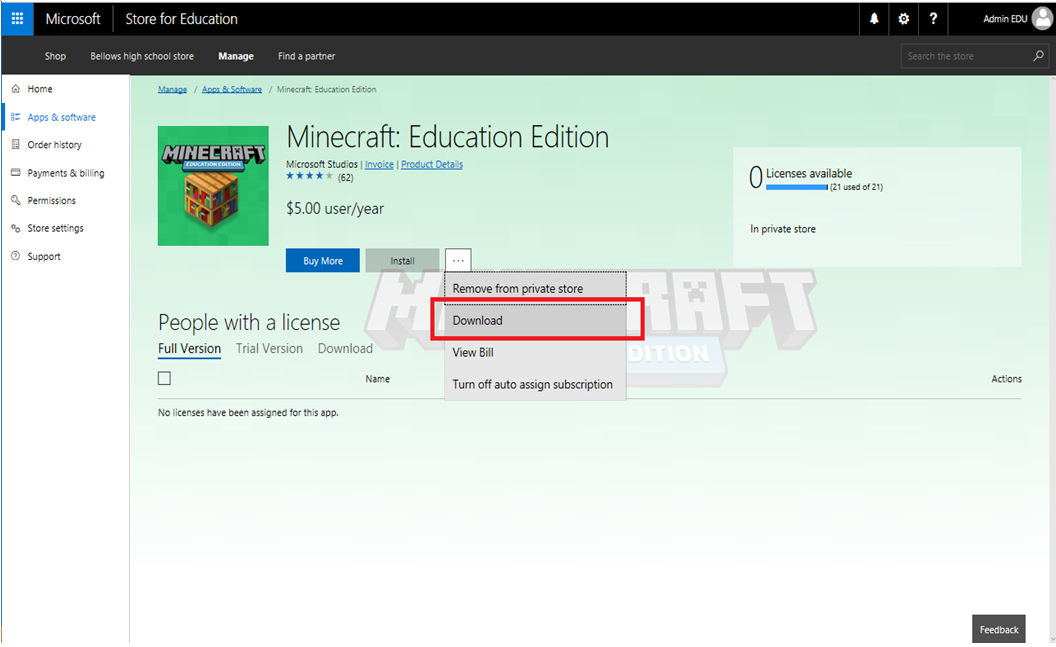The image size is (1056, 647).
Task: Choose Remove from private store
Action: tap(535, 288)
